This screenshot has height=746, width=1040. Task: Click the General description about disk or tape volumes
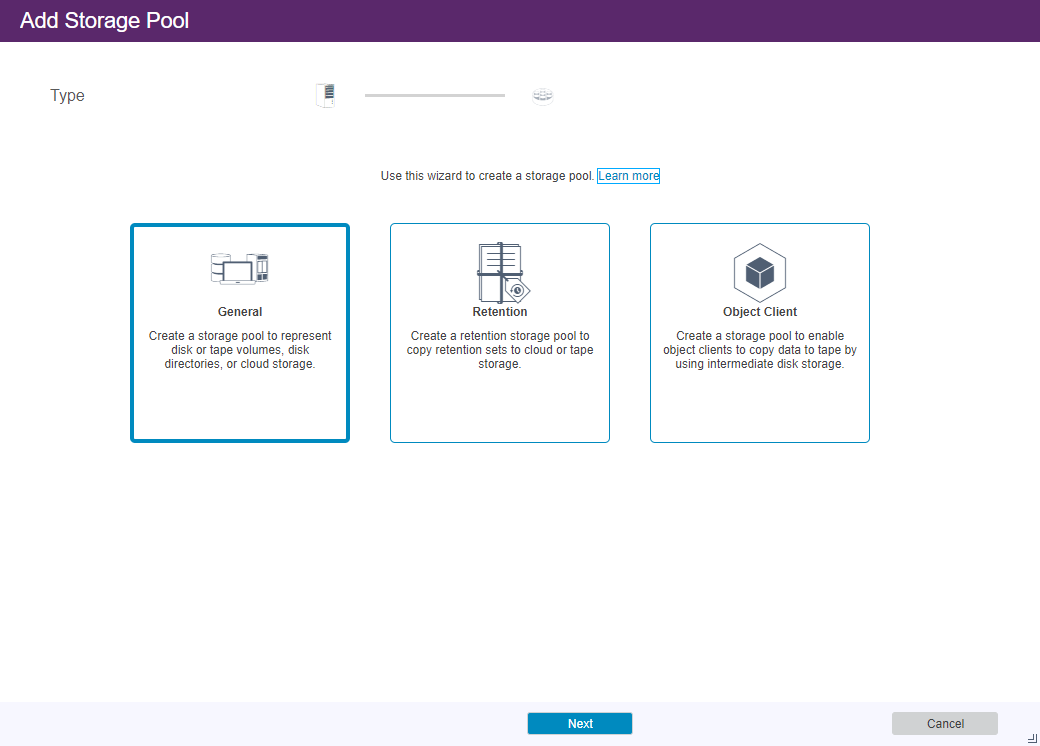pyautogui.click(x=240, y=350)
